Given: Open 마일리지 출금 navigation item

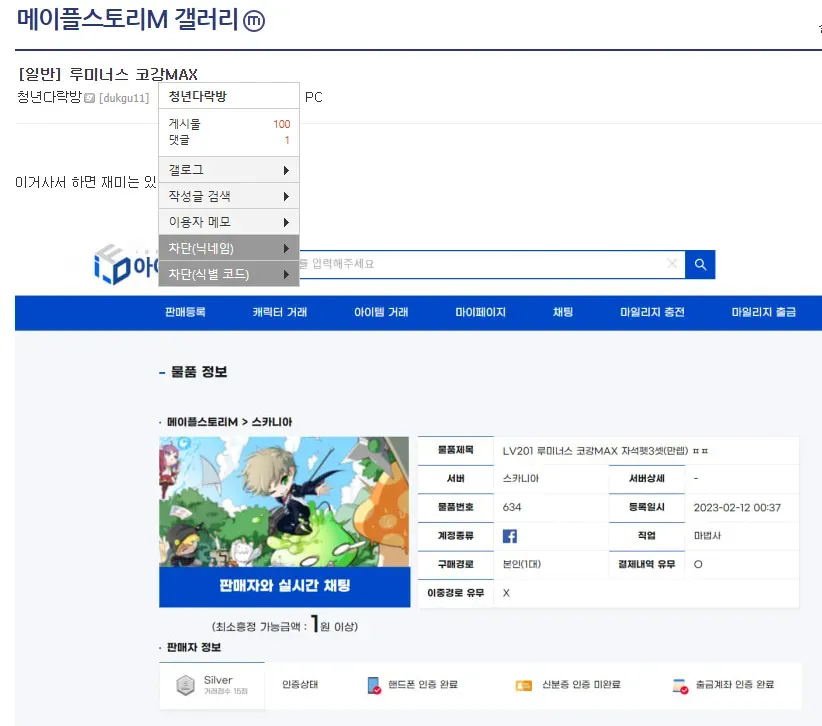Looking at the screenshot, I should coord(764,312).
